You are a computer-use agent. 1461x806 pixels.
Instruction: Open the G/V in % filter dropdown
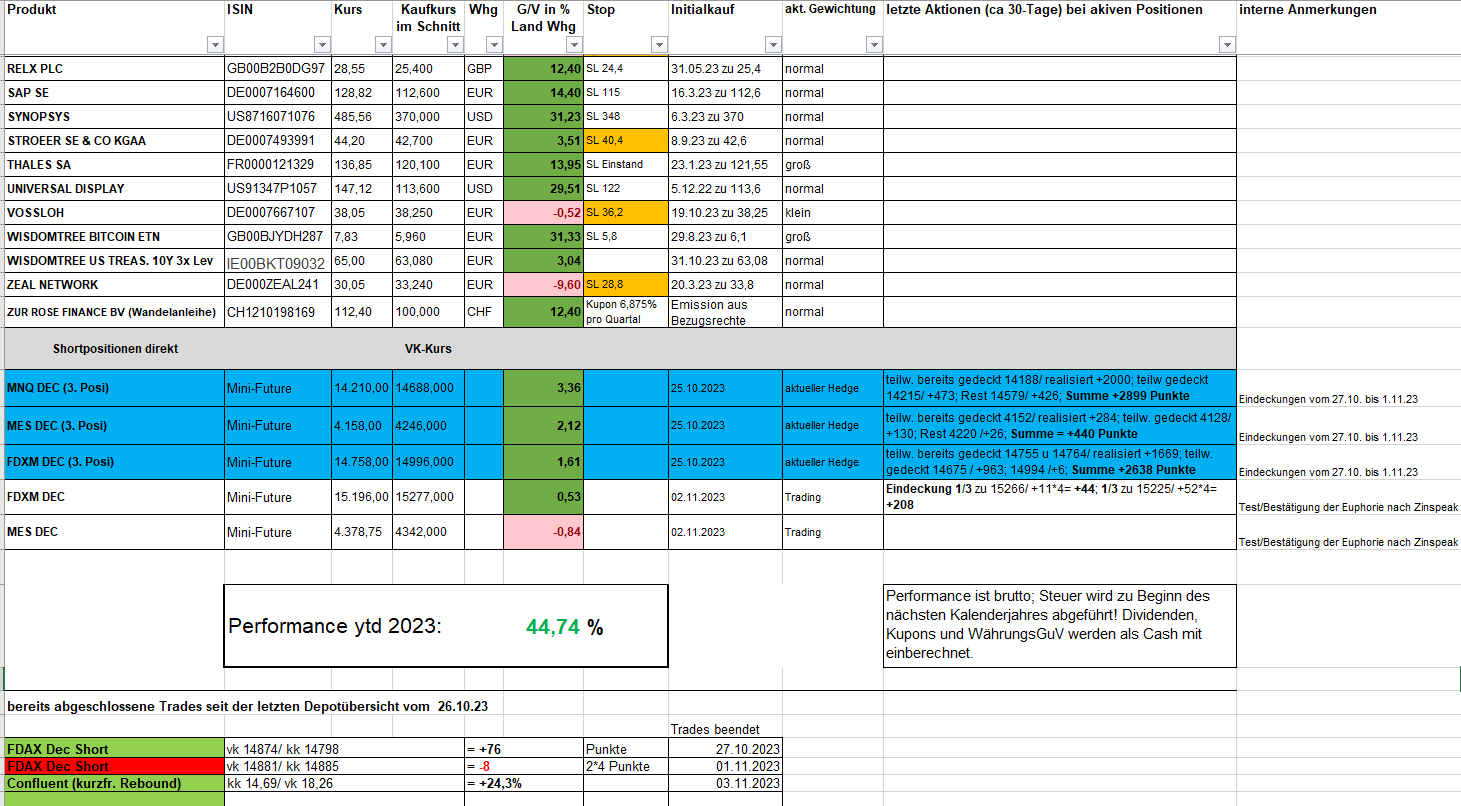coord(573,45)
